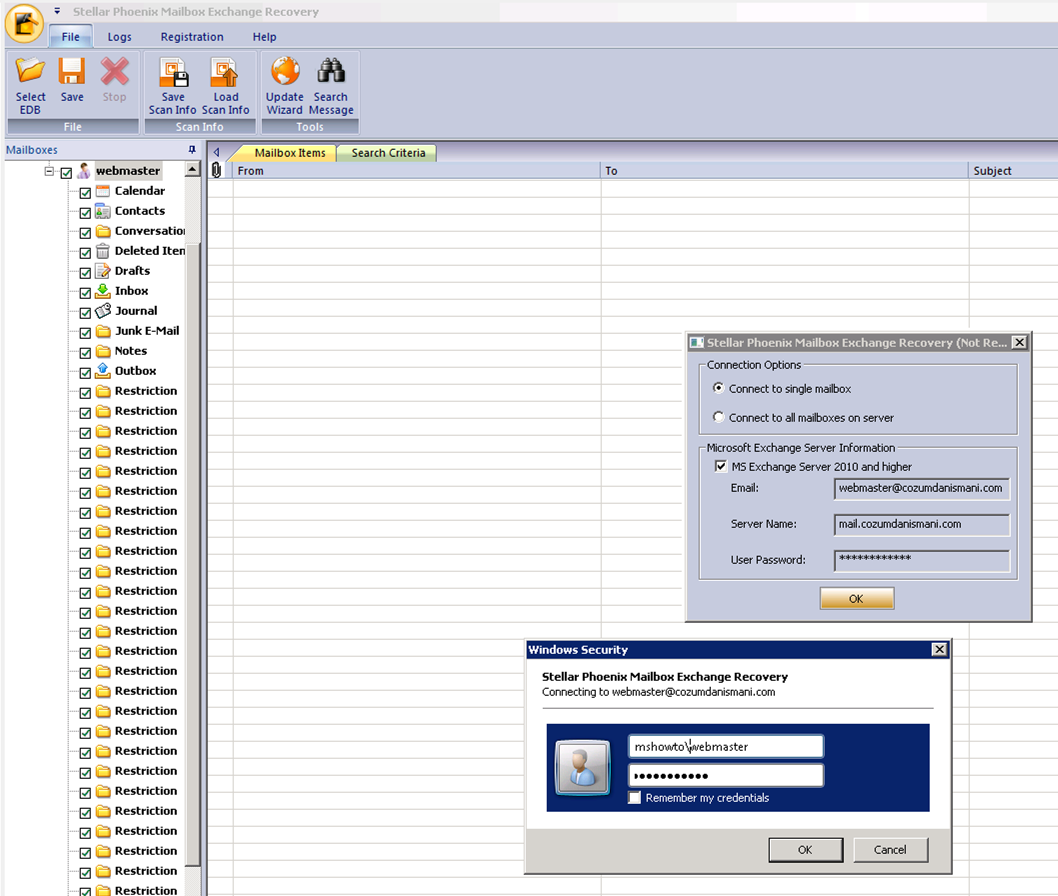Open the round Stellar Phoenix application button
The width and height of the screenshot is (1058, 896).
pos(24,23)
